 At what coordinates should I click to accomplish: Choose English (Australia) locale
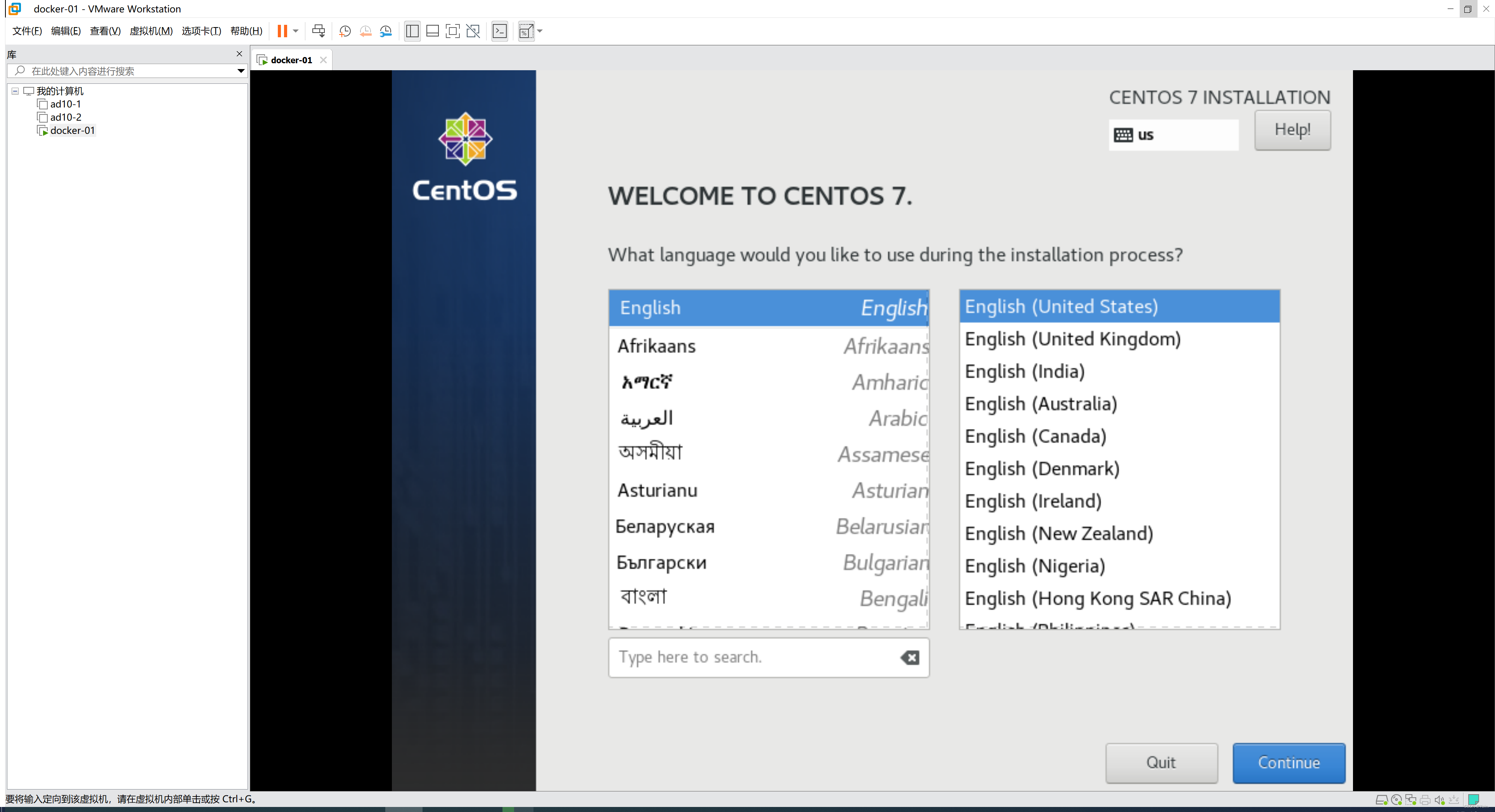[1119, 404]
